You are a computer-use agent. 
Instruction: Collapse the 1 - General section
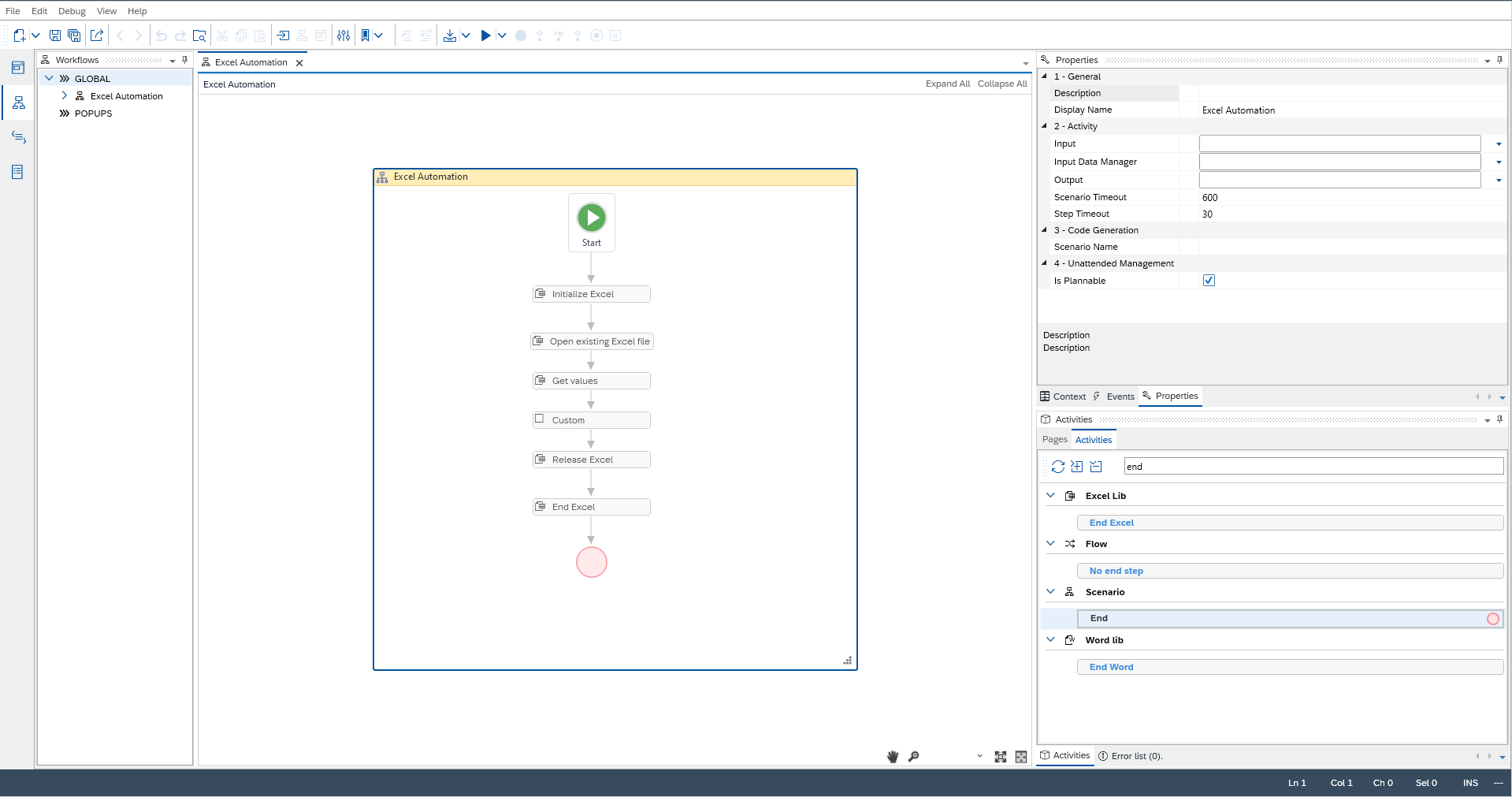[1045, 76]
